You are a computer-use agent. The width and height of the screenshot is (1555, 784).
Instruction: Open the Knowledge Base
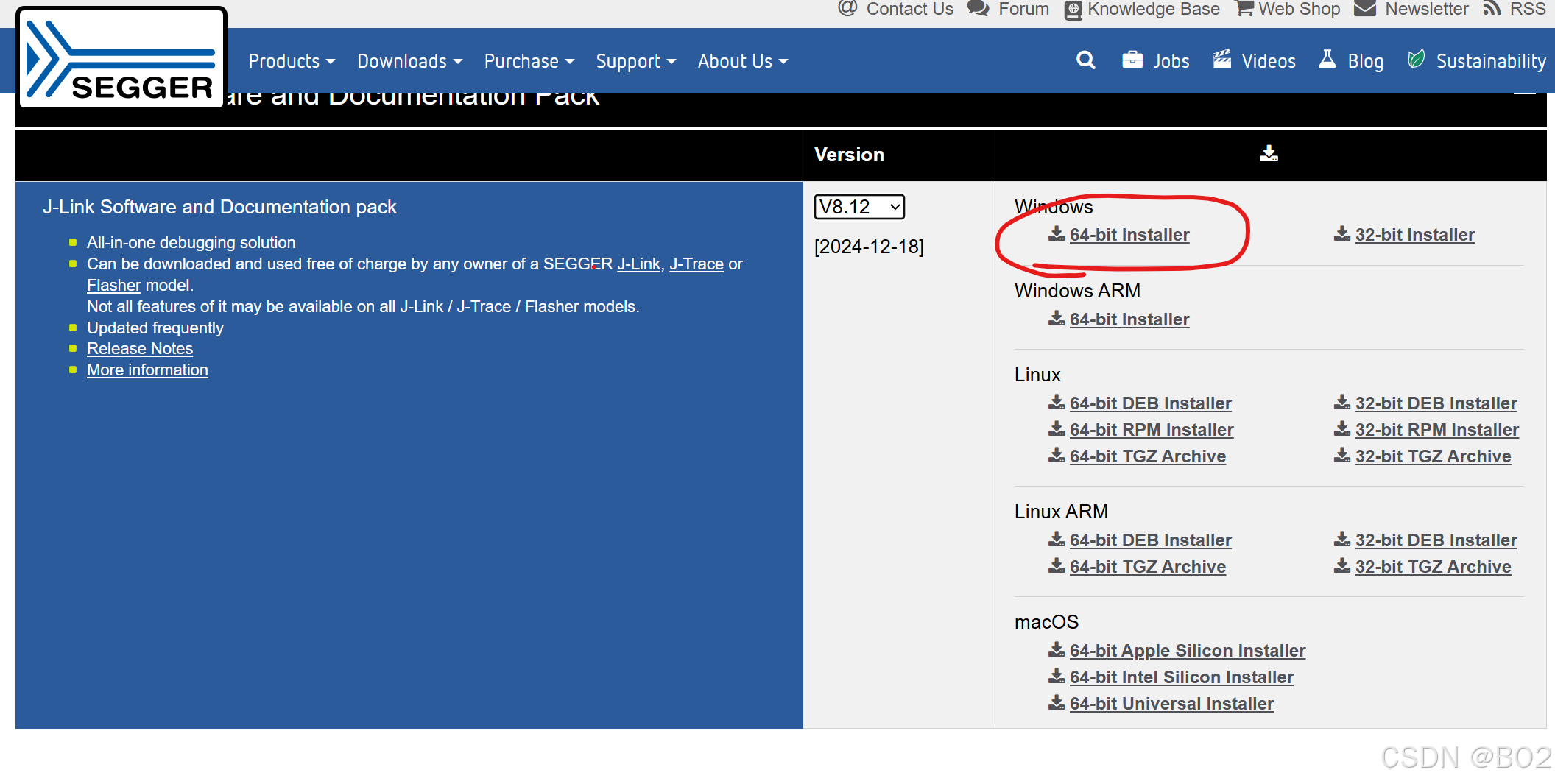(x=1153, y=9)
